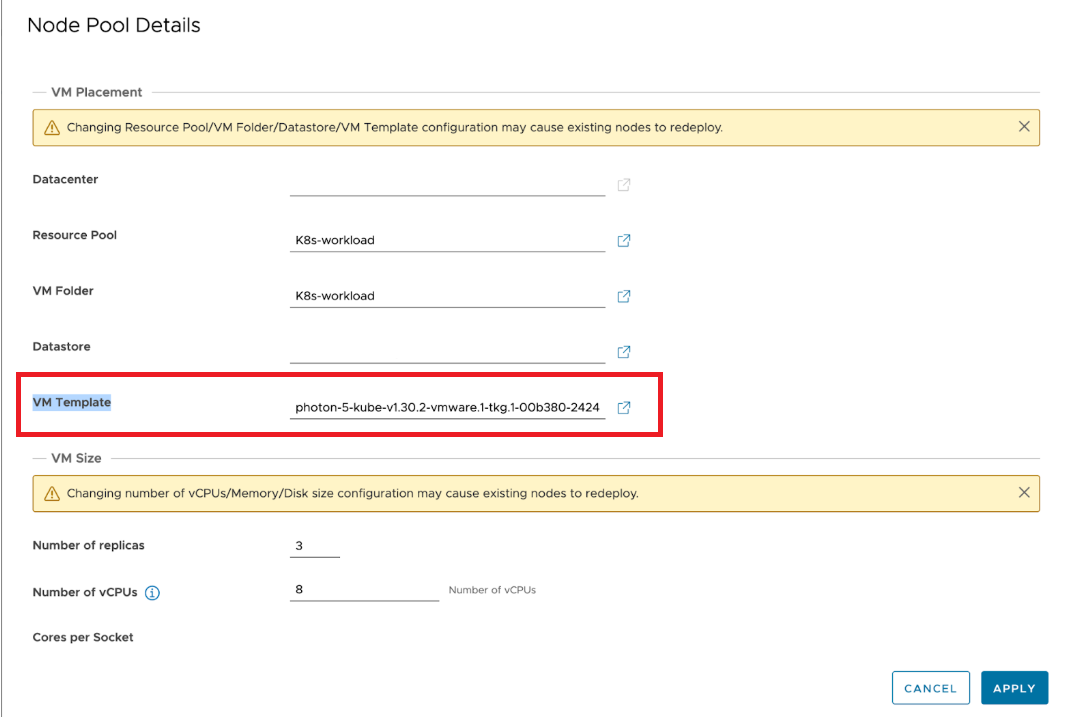
Task: Click the Datacenter label
Action: tap(65, 179)
